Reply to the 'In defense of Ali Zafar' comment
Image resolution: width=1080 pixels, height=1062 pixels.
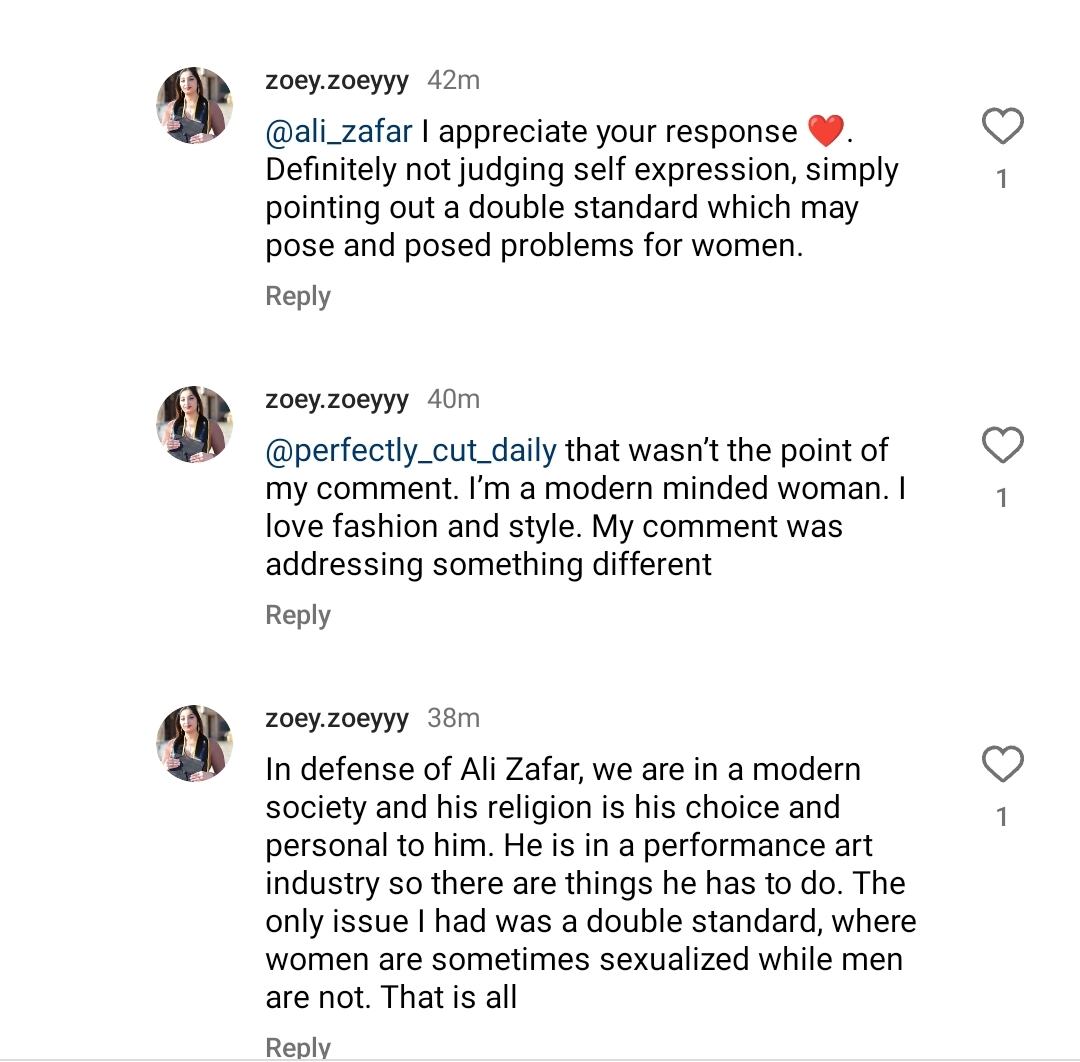298,1047
